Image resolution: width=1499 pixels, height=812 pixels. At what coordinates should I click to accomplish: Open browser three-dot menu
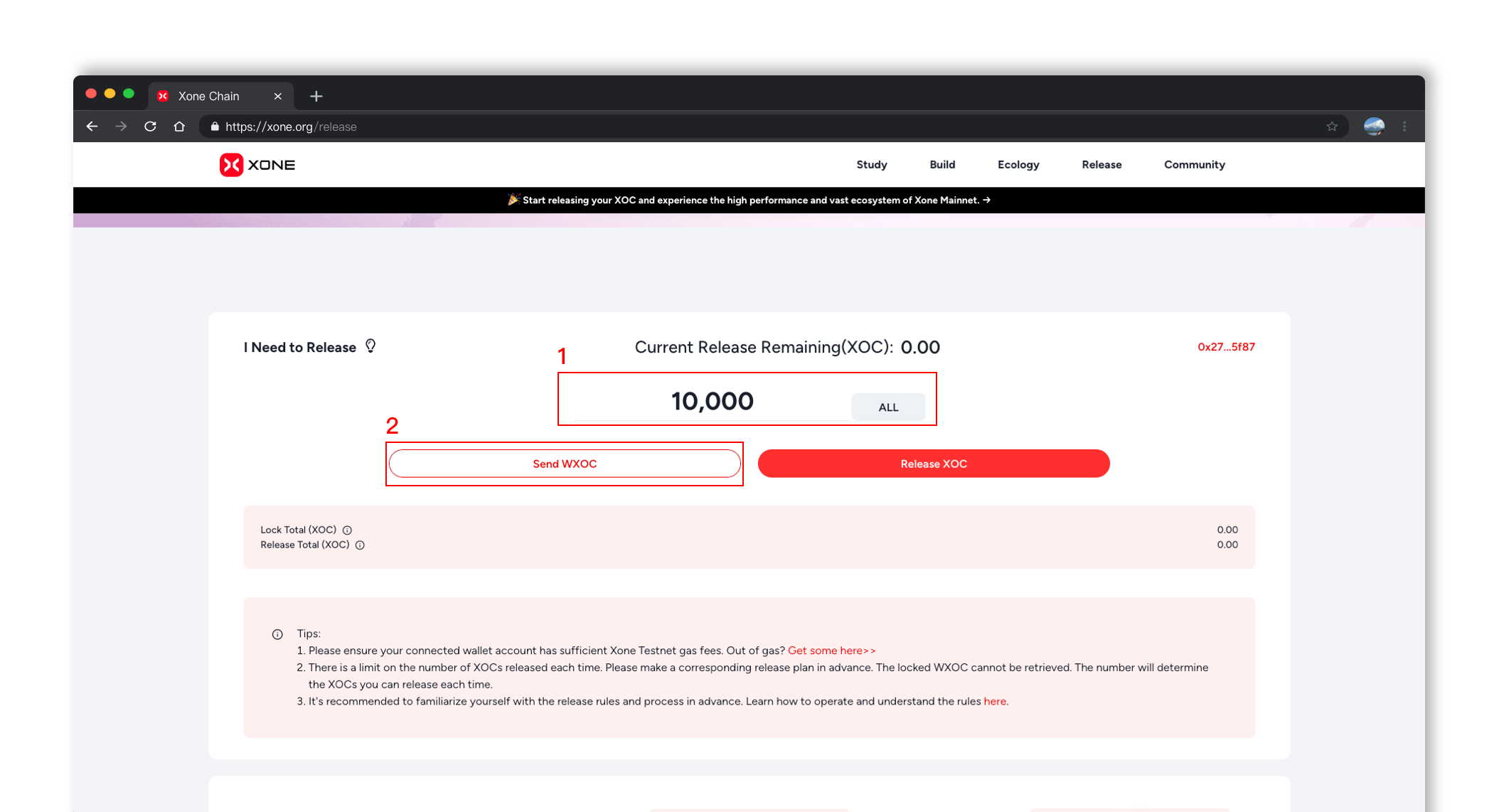[x=1404, y=127]
